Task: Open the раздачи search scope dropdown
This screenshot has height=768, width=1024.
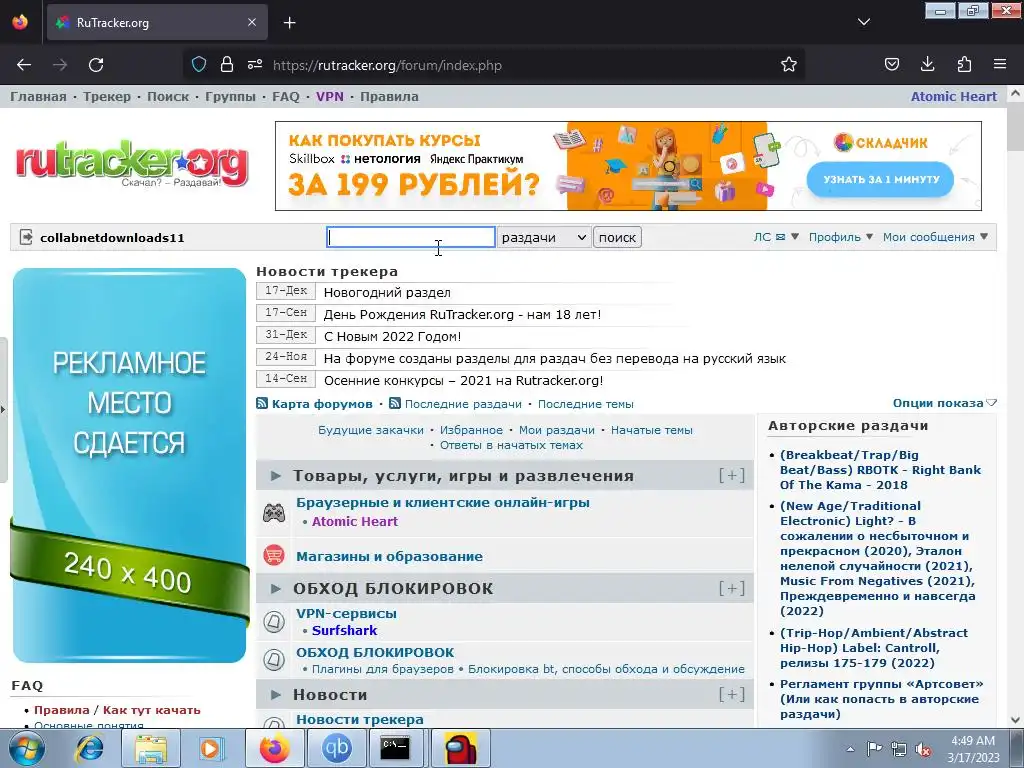Action: pos(543,237)
